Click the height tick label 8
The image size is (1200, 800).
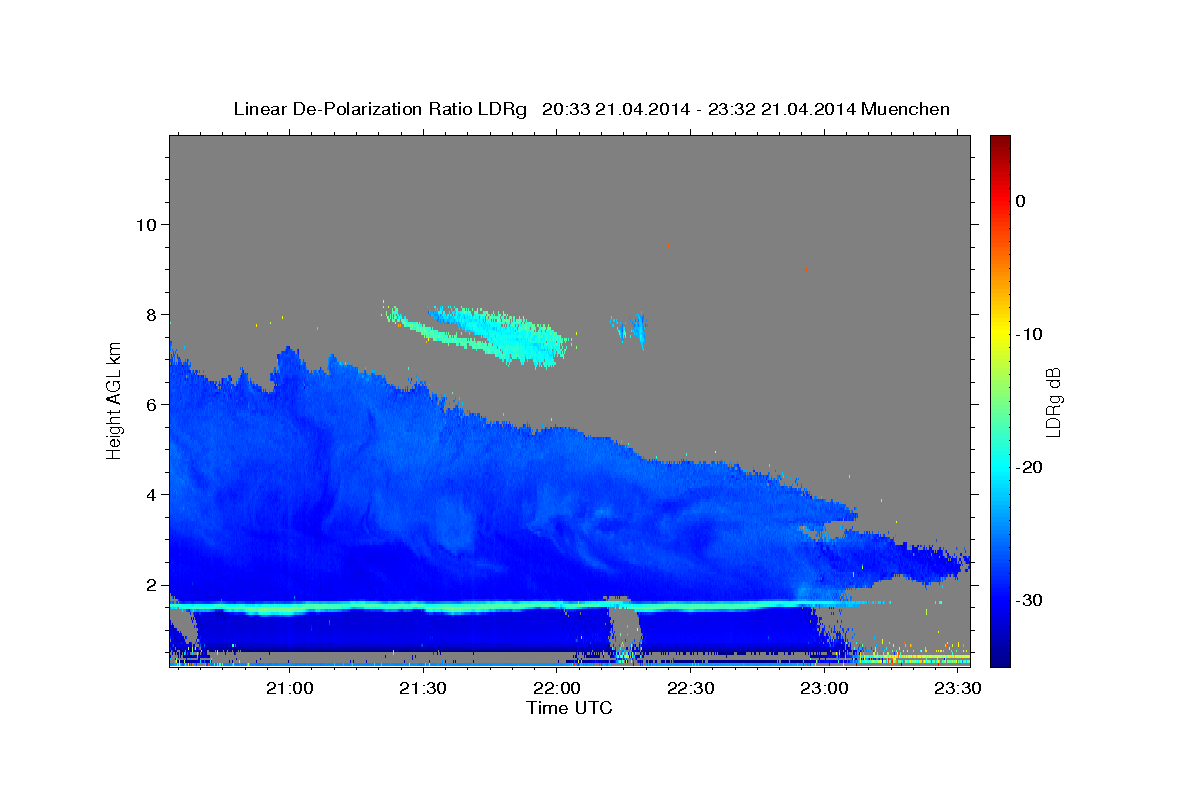click(151, 314)
